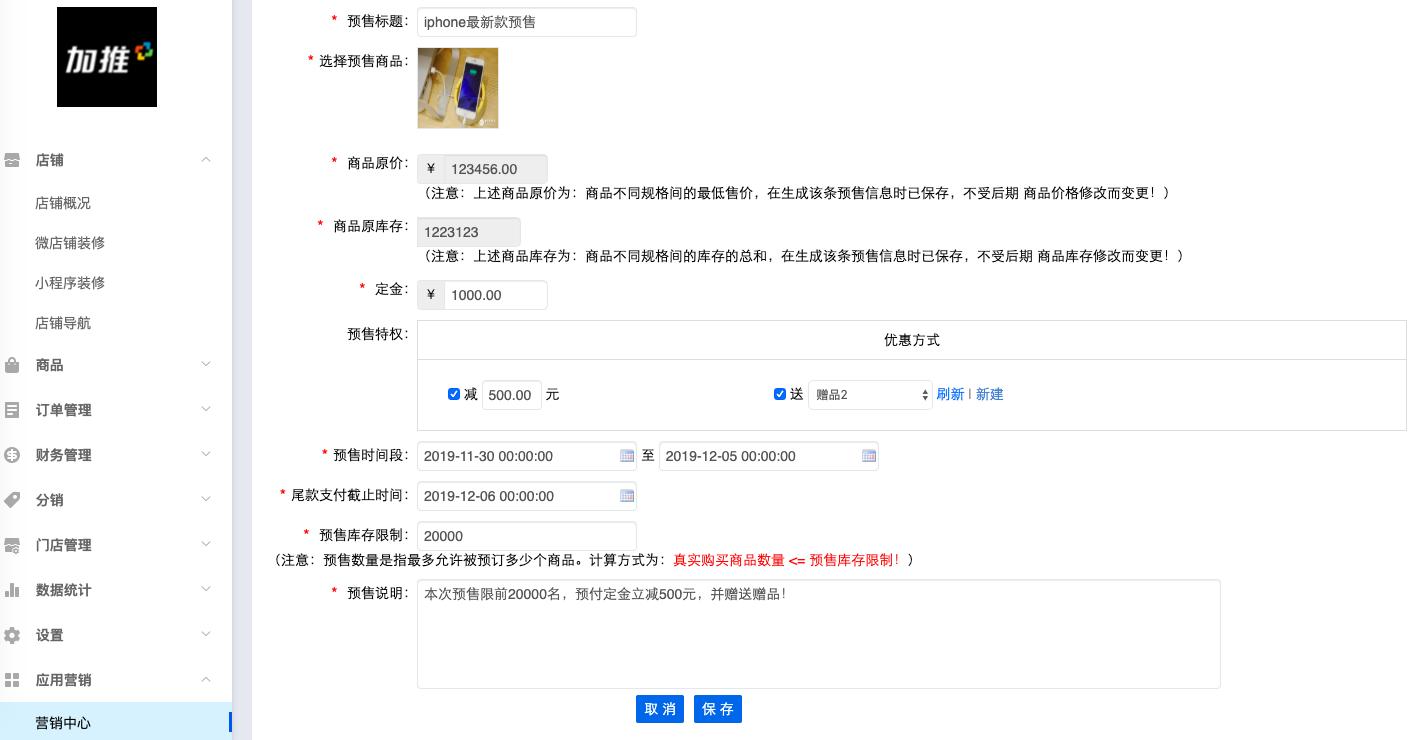
Task: Expand the 门店管理 menu chevron
Action: coord(206,545)
